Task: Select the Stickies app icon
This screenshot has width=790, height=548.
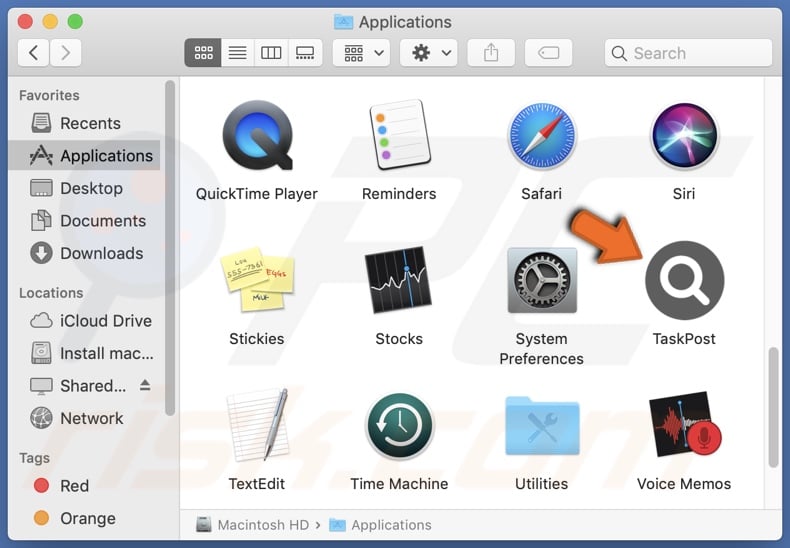Action: [x=257, y=280]
